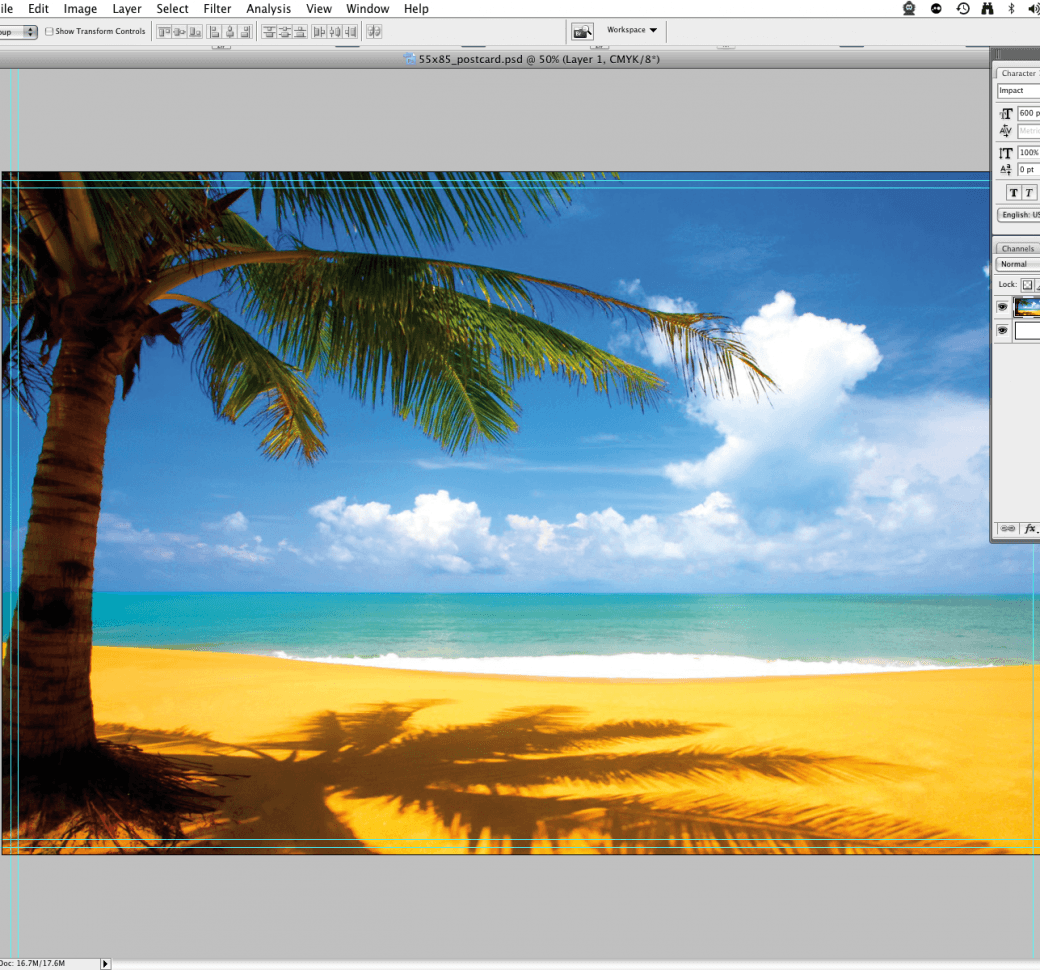The image size is (1040, 970).
Task: Open the Workspace dropdown
Action: [x=632, y=30]
